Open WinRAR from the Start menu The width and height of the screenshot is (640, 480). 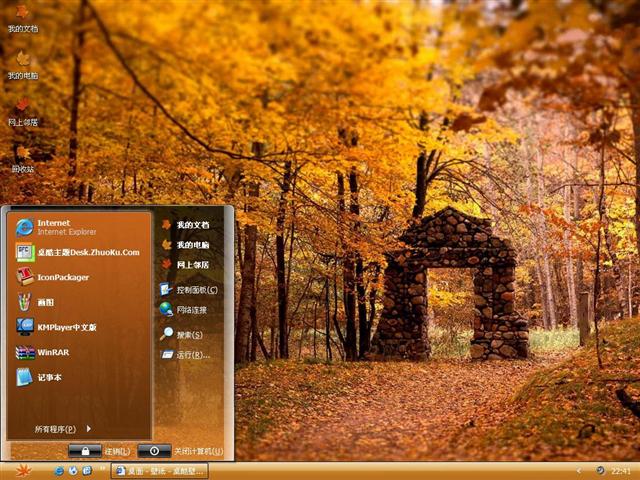click(52, 352)
